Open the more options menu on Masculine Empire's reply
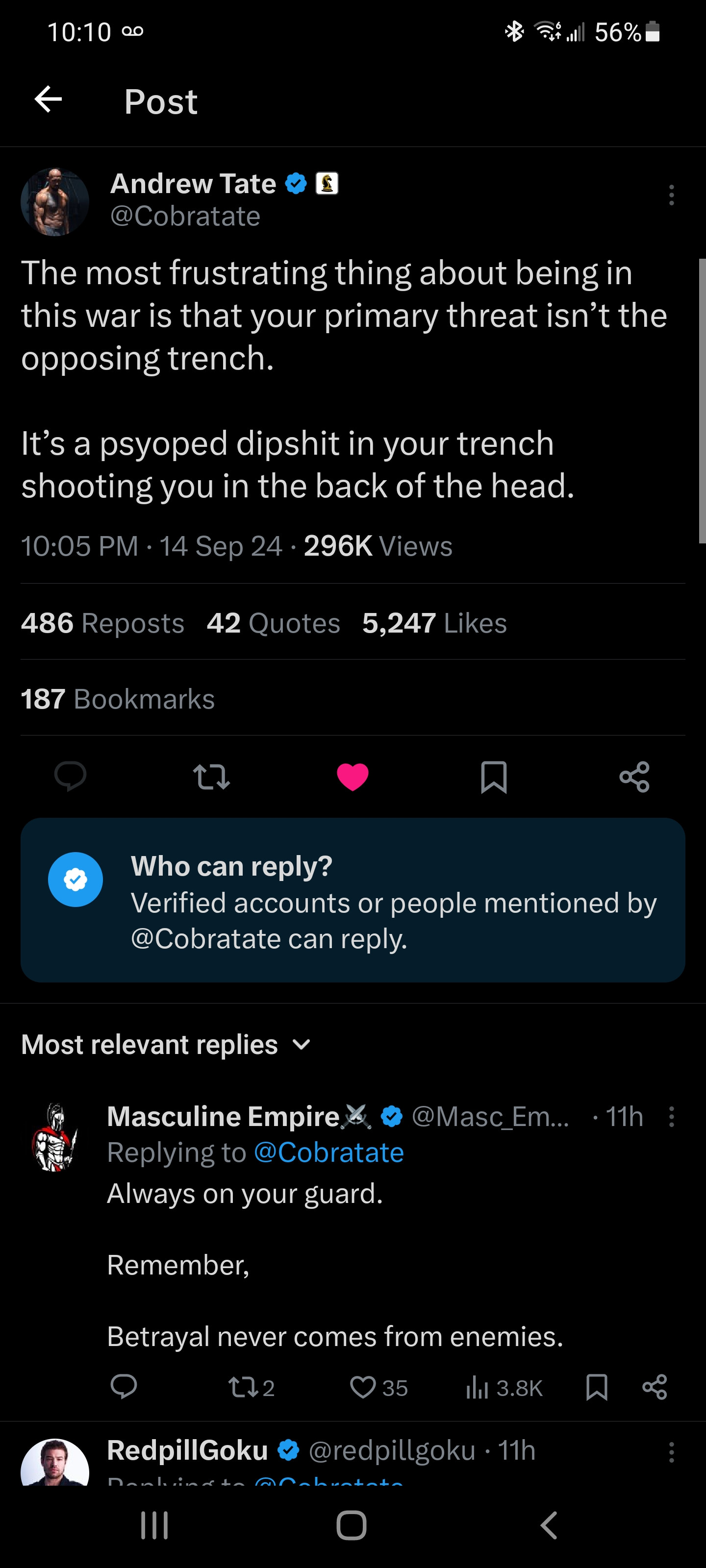706x1568 pixels. pyautogui.click(x=671, y=1116)
